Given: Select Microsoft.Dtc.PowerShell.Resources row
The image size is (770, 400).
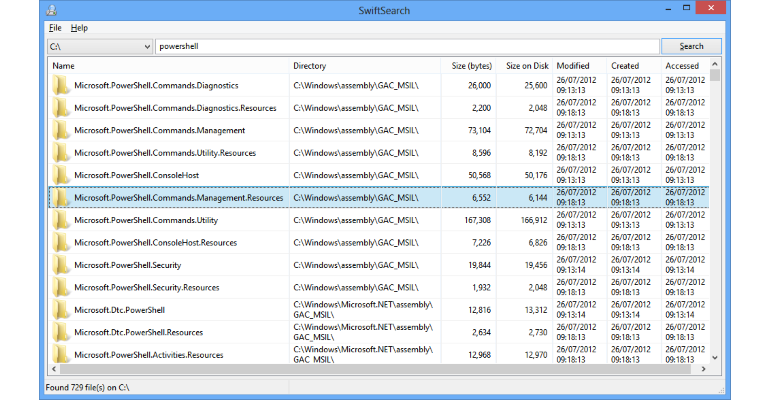Looking at the screenshot, I should [379, 332].
